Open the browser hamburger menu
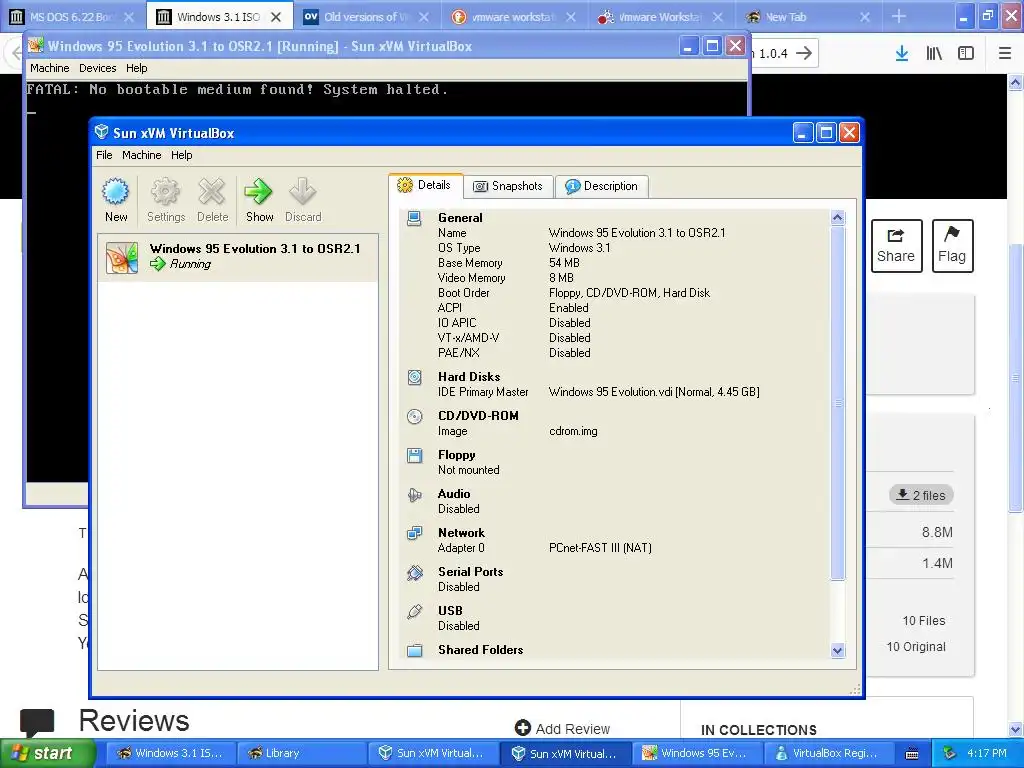 [x=1005, y=54]
